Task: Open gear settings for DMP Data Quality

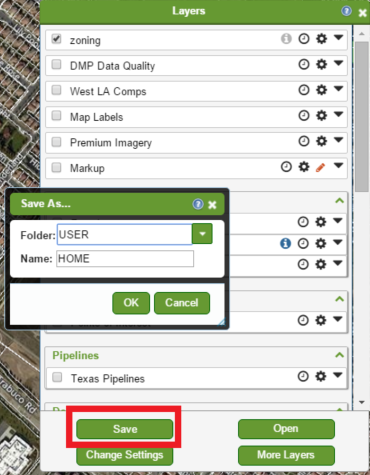Action: coord(321,64)
